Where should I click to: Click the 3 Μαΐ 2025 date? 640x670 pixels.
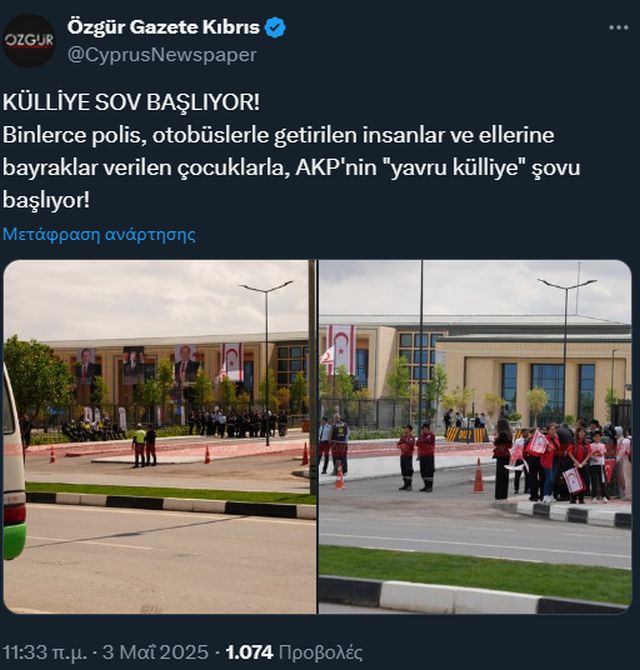pyautogui.click(x=156, y=652)
